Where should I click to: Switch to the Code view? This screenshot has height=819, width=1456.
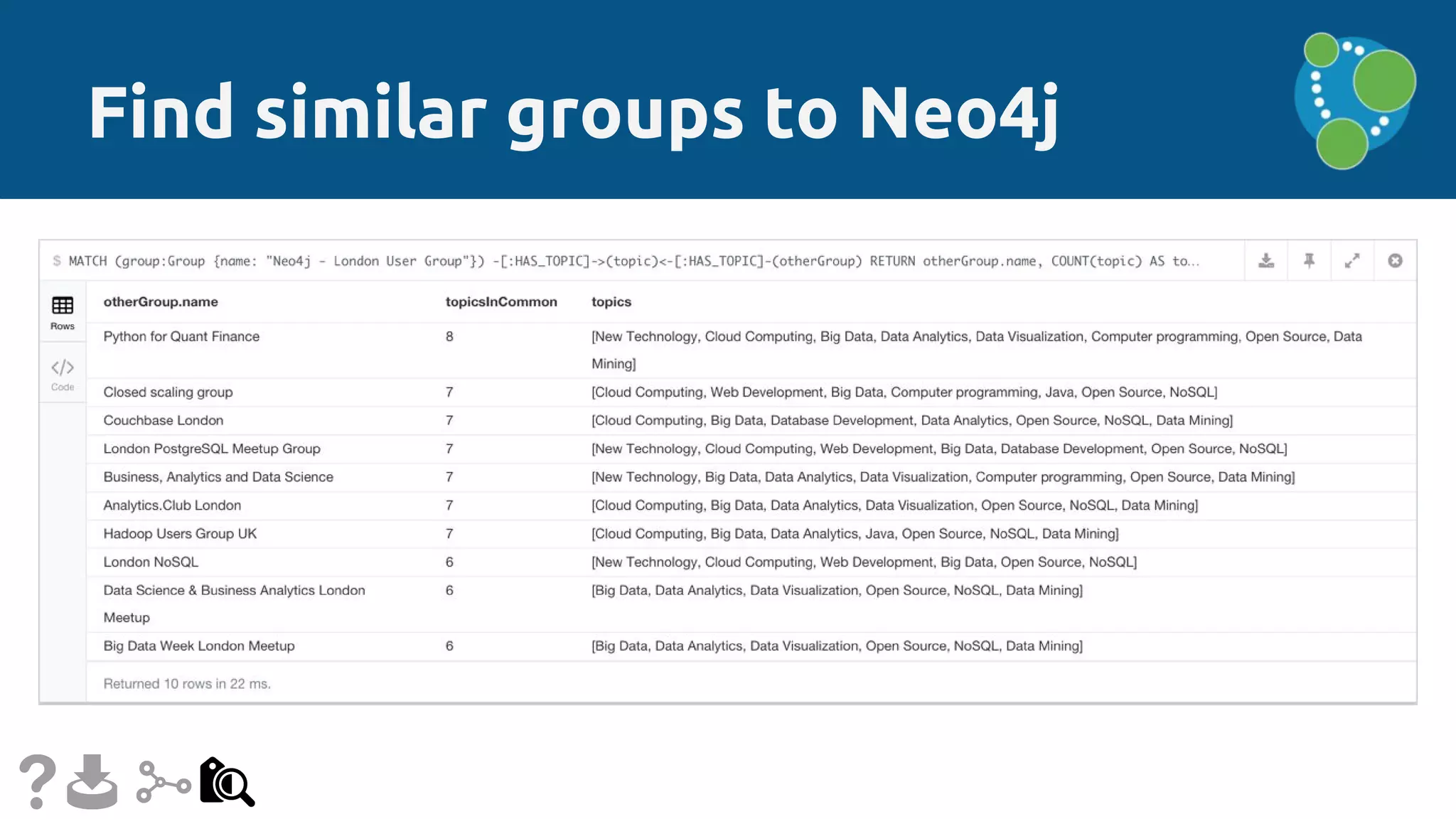click(x=63, y=375)
